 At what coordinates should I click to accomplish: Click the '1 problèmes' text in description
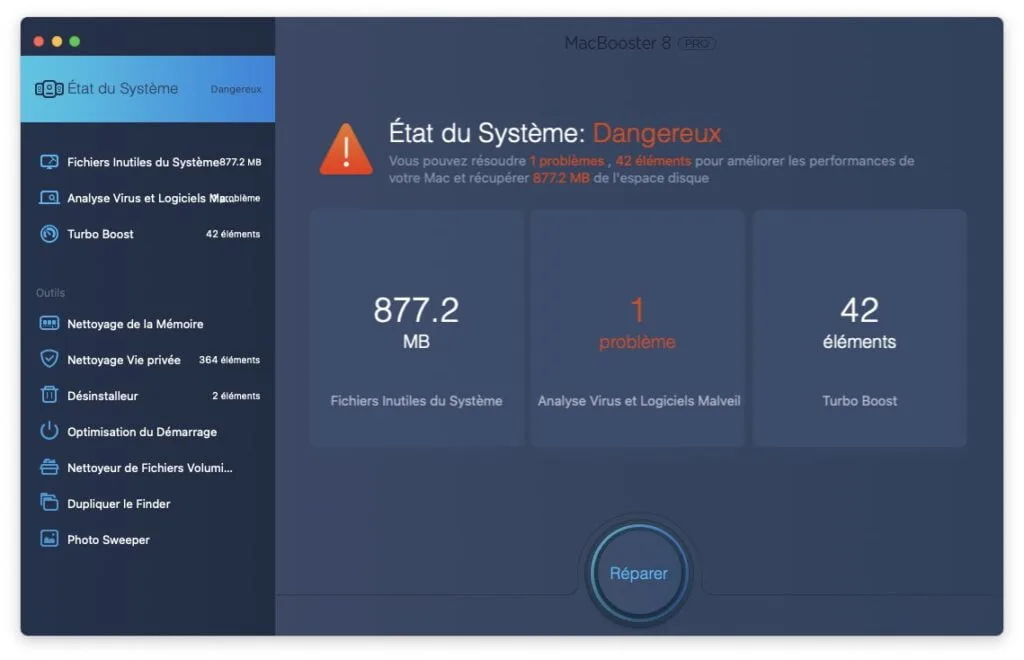(x=567, y=161)
